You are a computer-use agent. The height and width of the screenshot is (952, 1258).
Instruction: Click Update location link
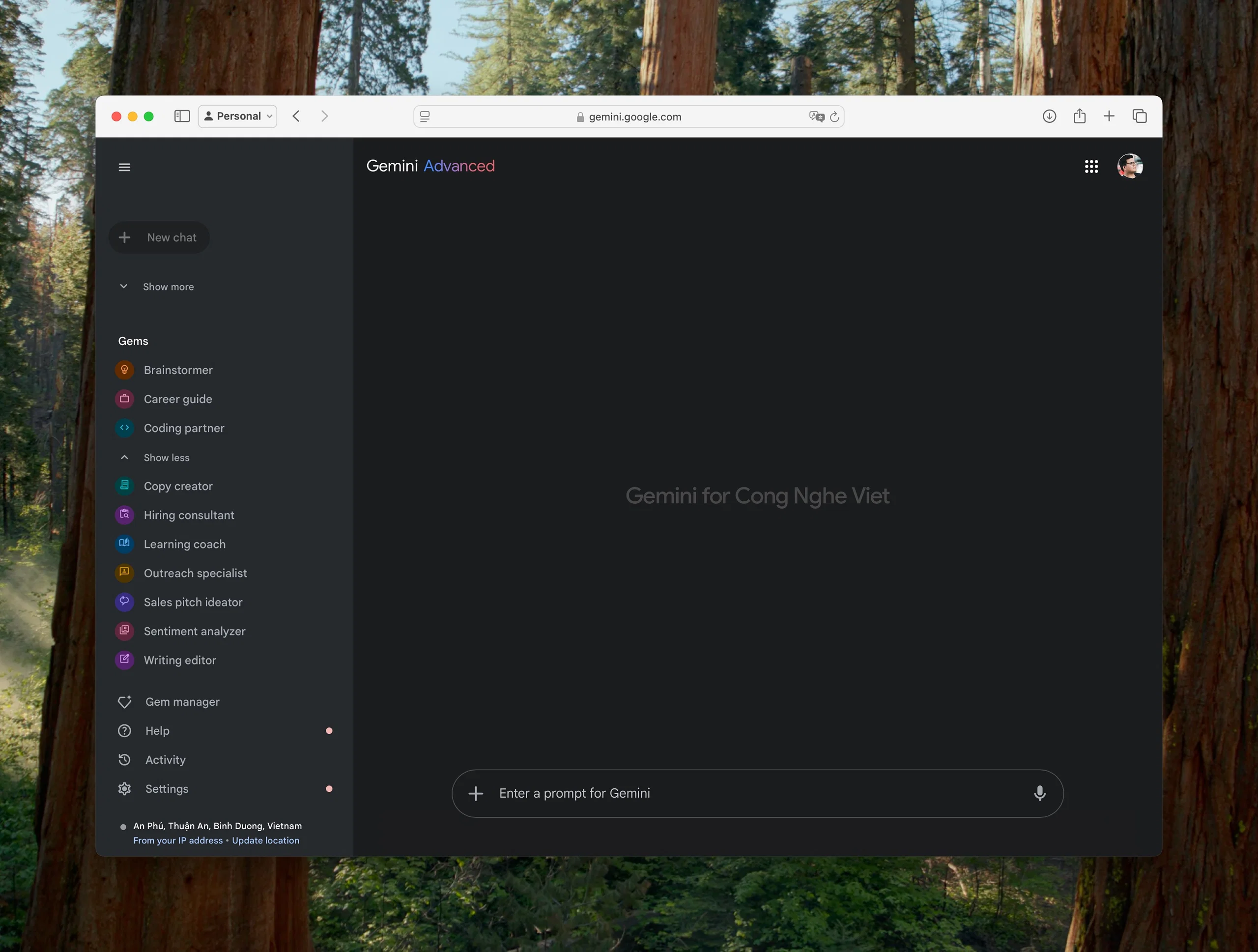pos(265,840)
